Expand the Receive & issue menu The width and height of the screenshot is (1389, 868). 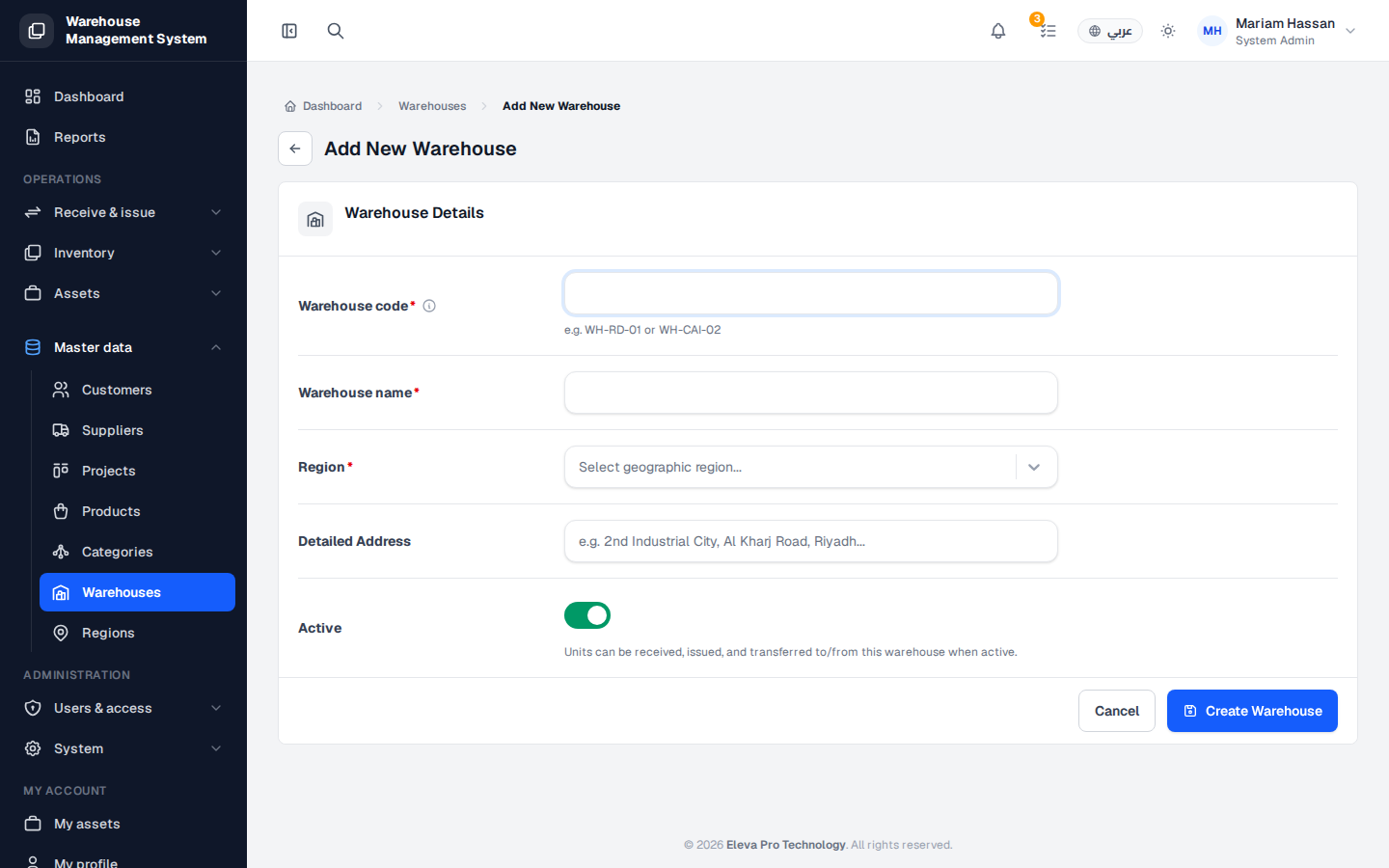point(123,212)
